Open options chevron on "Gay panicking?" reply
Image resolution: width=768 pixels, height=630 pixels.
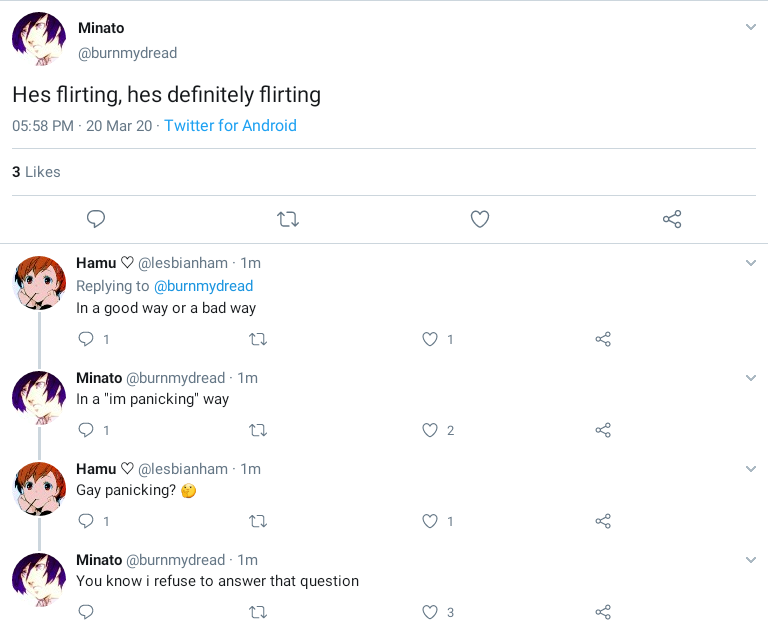point(751,469)
